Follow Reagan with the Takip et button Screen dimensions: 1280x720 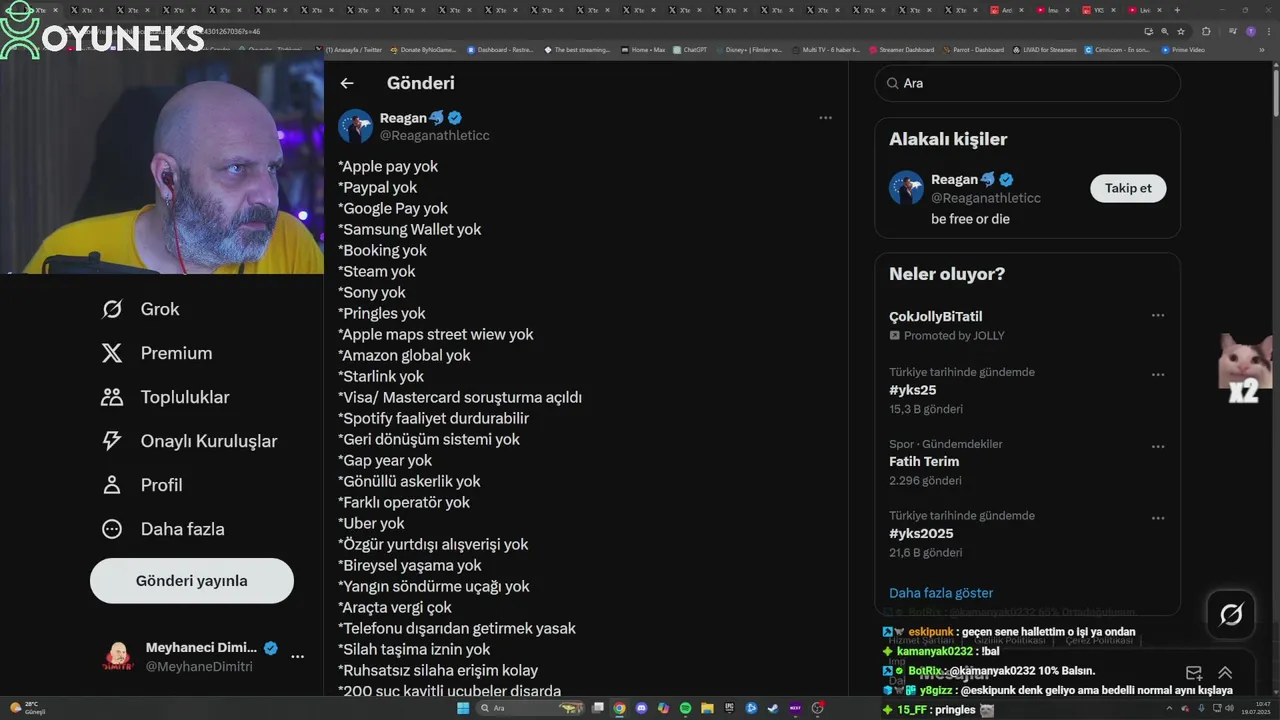pos(1128,188)
